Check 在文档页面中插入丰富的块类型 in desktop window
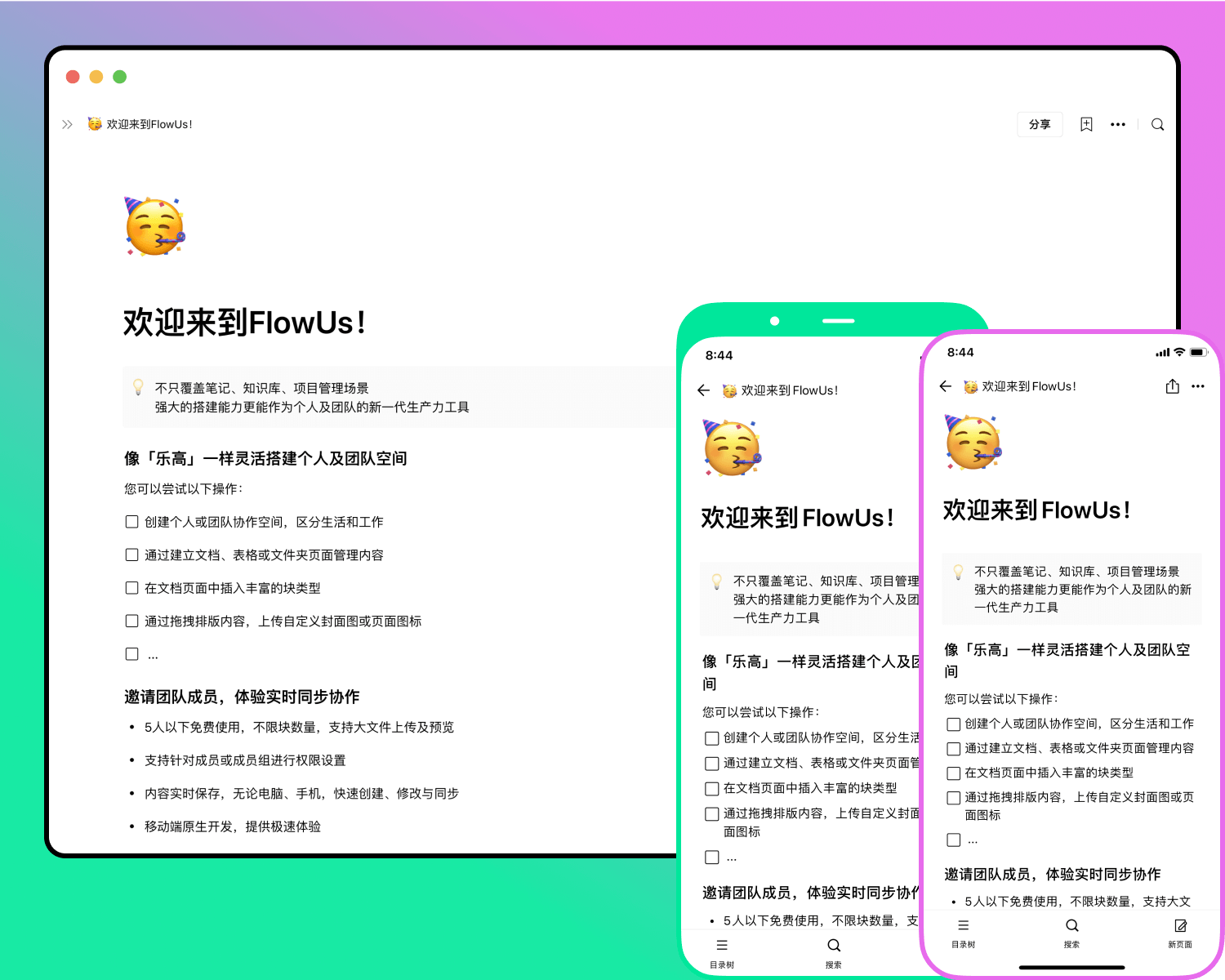This screenshot has width=1225, height=980. (131, 587)
